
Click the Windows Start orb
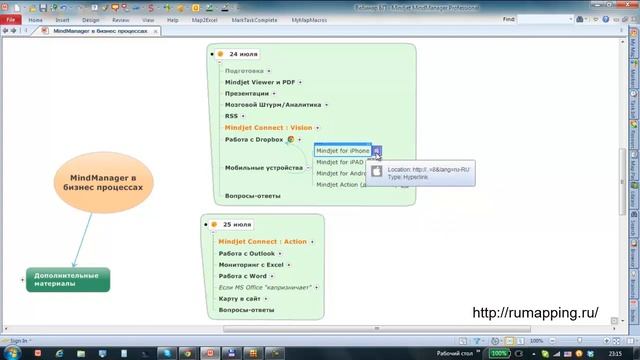[12, 353]
